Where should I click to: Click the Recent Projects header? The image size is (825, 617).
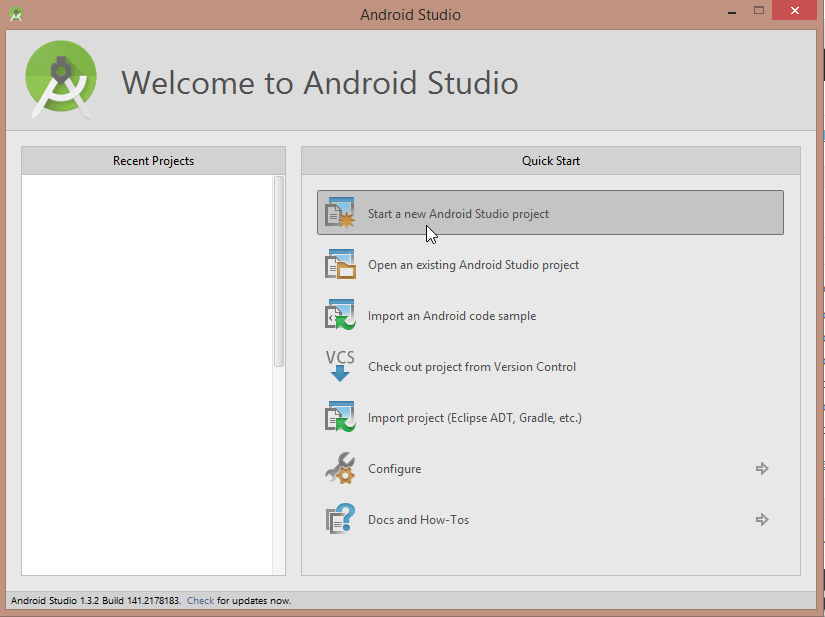(154, 160)
